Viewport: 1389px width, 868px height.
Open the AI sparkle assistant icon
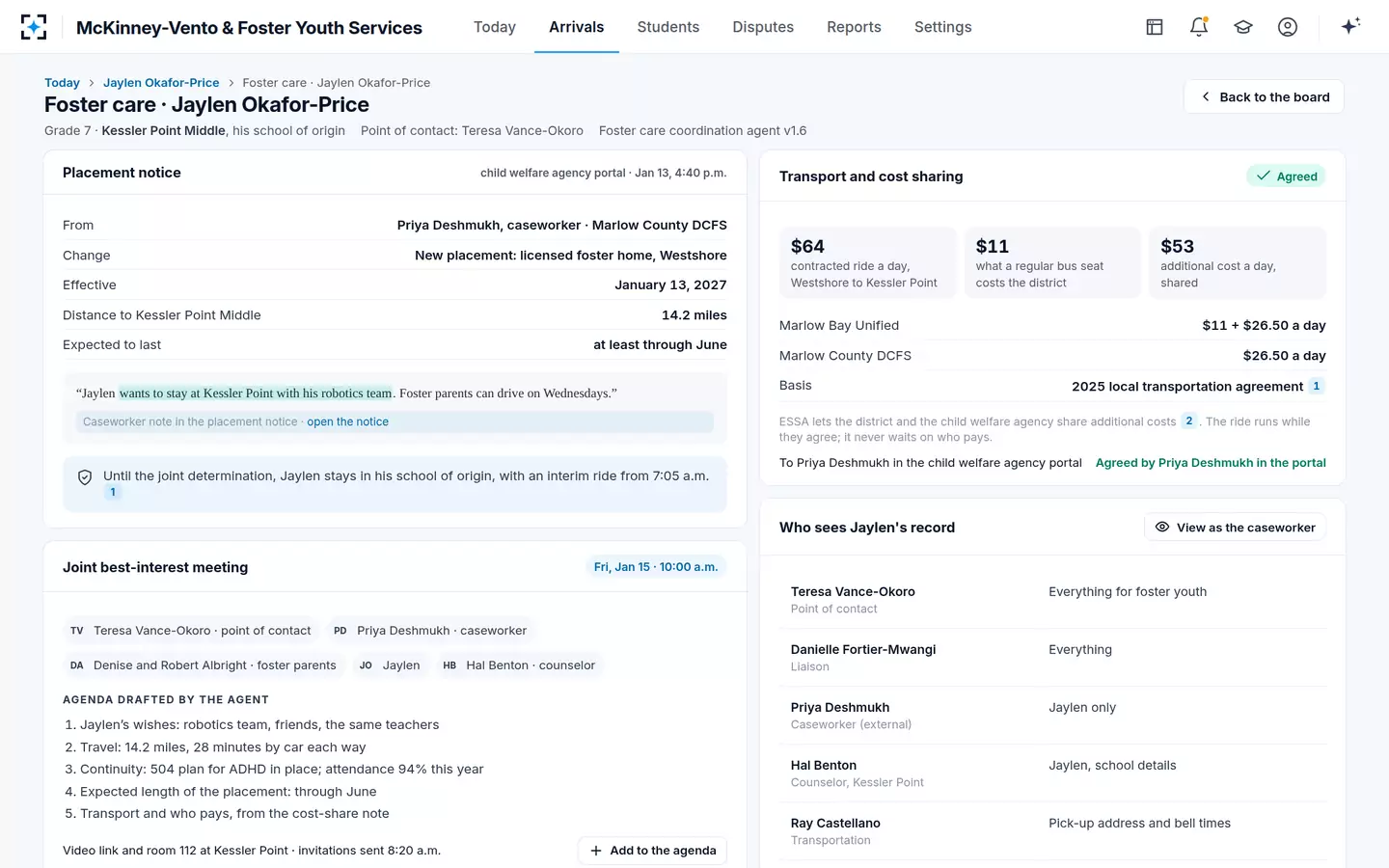[x=1350, y=26]
